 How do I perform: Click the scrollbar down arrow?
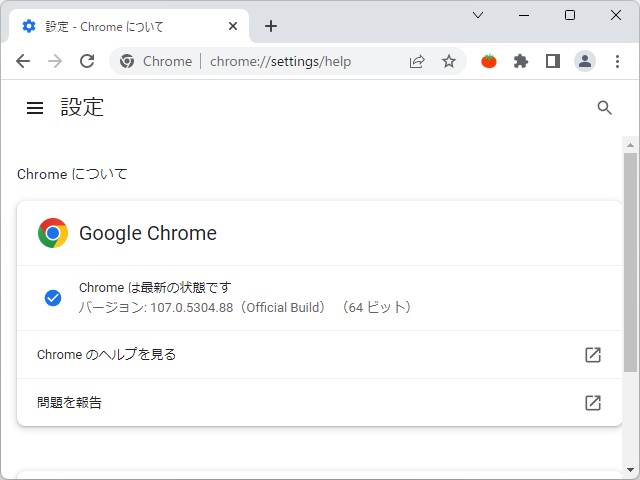[x=630, y=470]
